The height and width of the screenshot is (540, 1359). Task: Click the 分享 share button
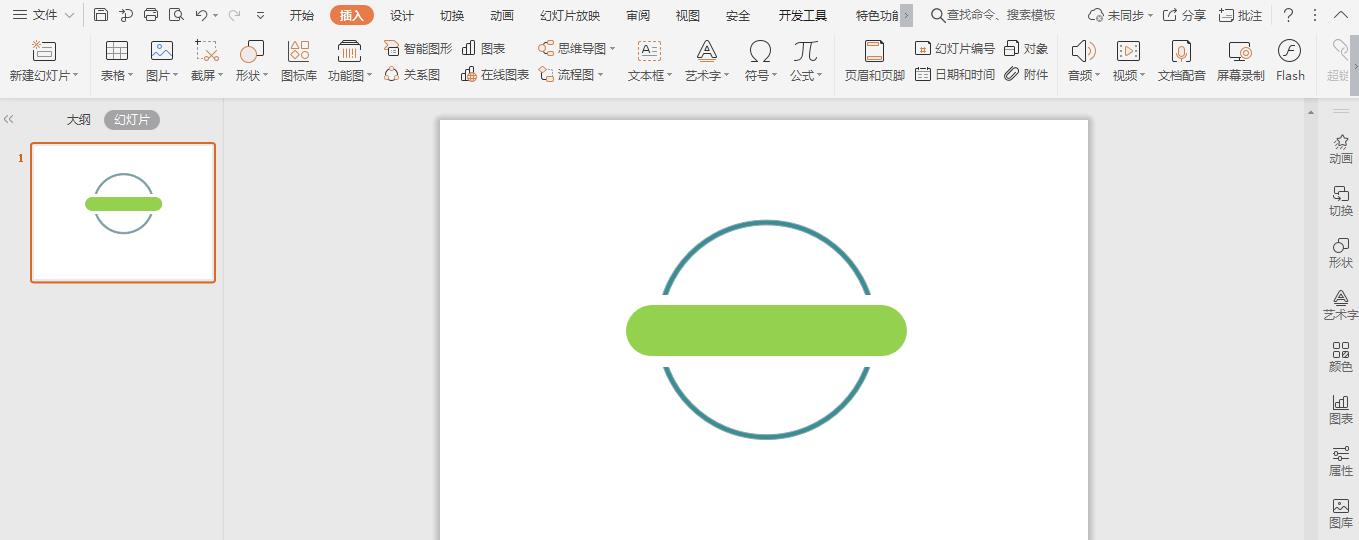click(x=1184, y=15)
